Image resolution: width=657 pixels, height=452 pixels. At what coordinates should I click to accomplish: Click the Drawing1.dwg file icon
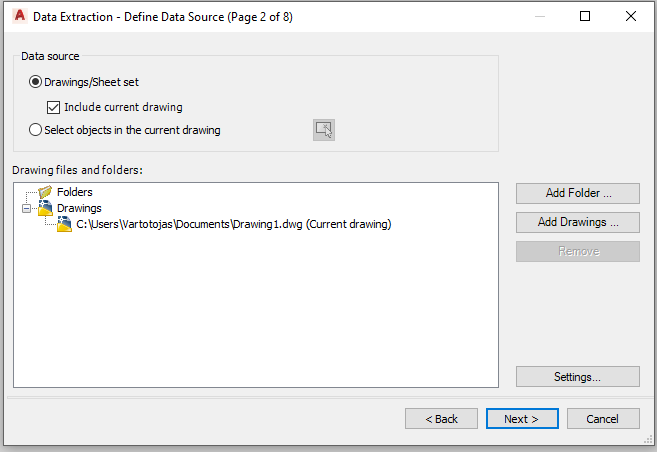click(x=64, y=224)
